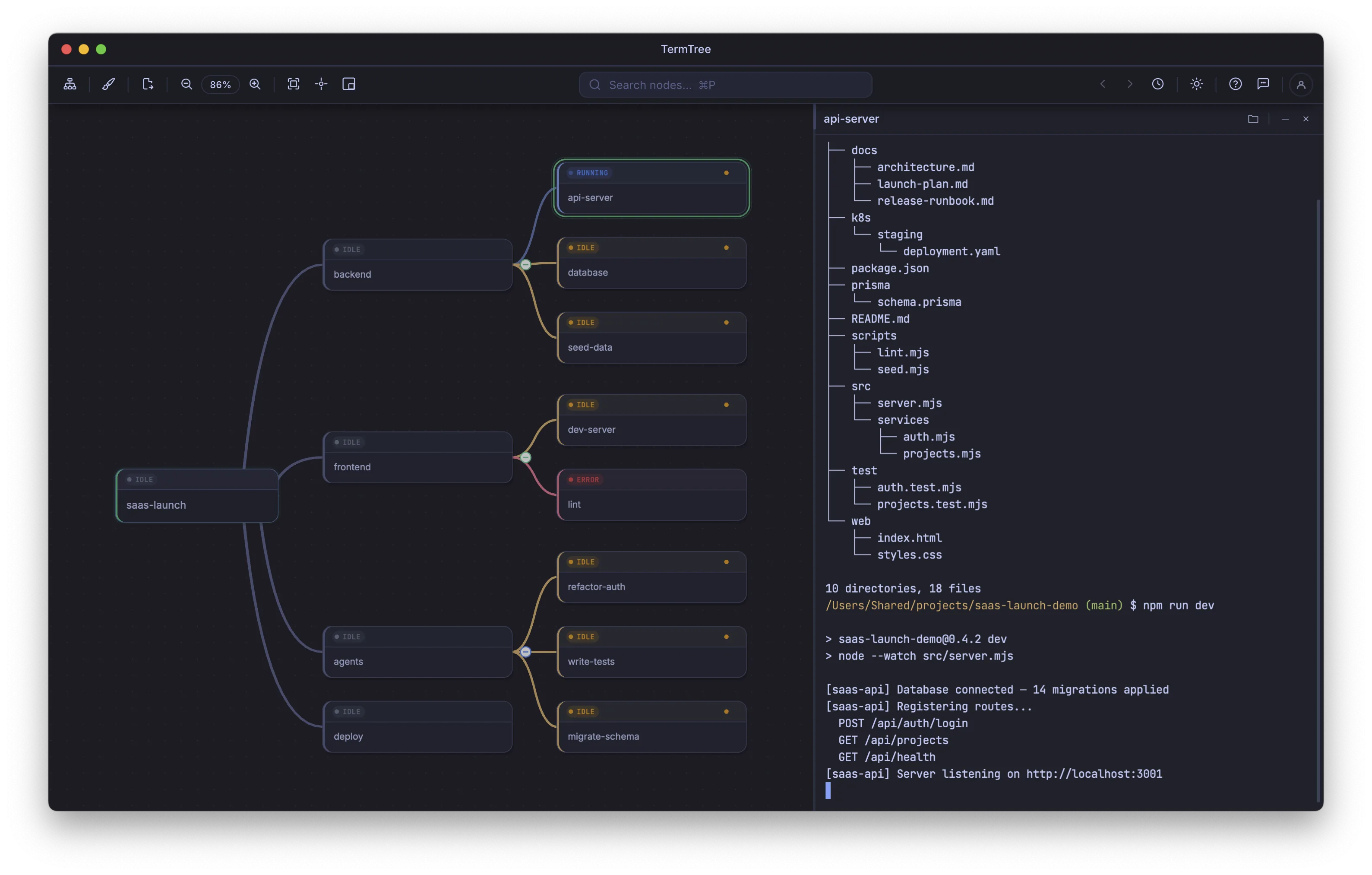Click http://localhost:3001 in terminal output
The image size is (1372, 875).
click(x=1094, y=774)
